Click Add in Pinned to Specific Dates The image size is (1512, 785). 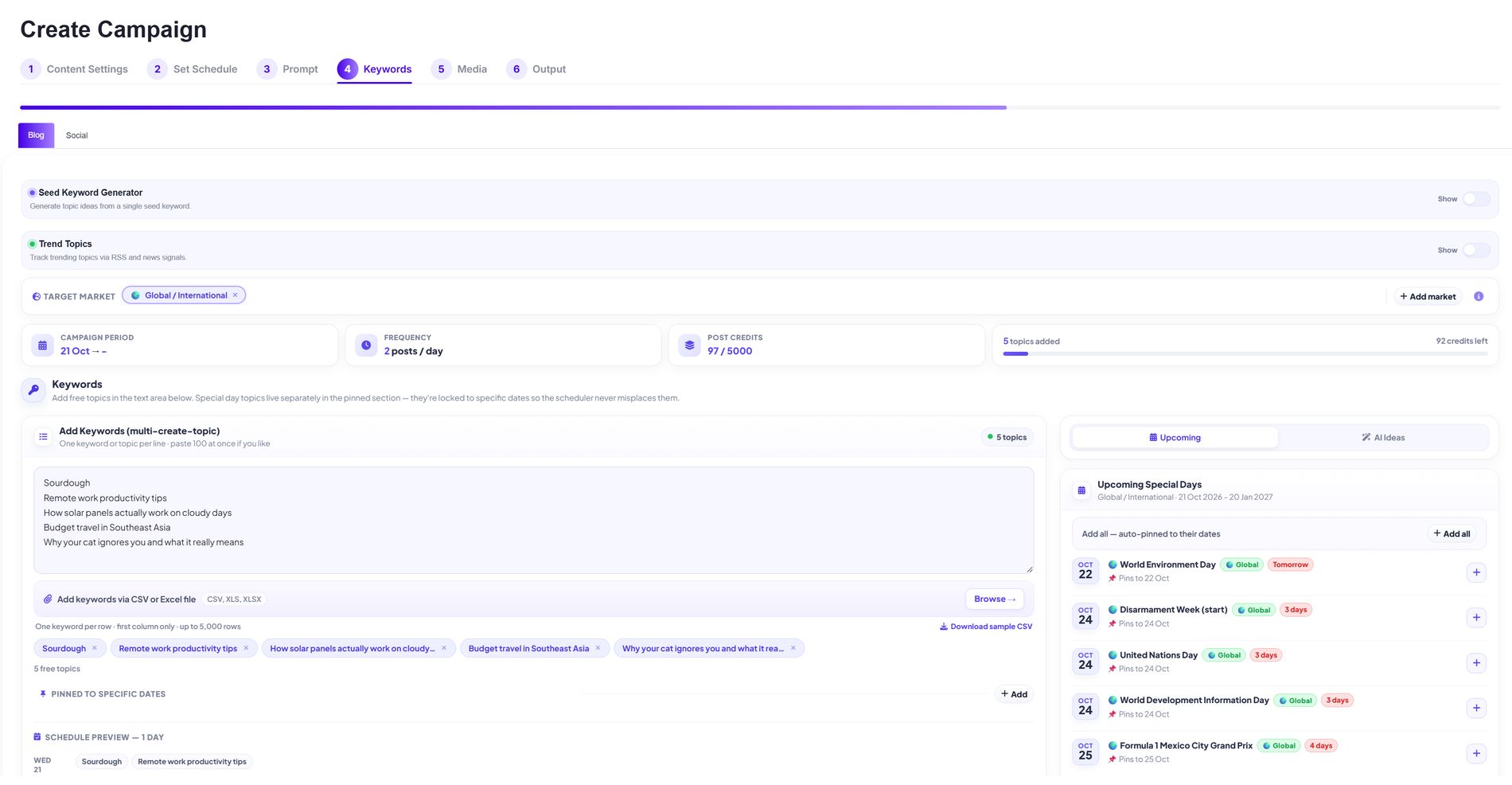pyautogui.click(x=1014, y=694)
